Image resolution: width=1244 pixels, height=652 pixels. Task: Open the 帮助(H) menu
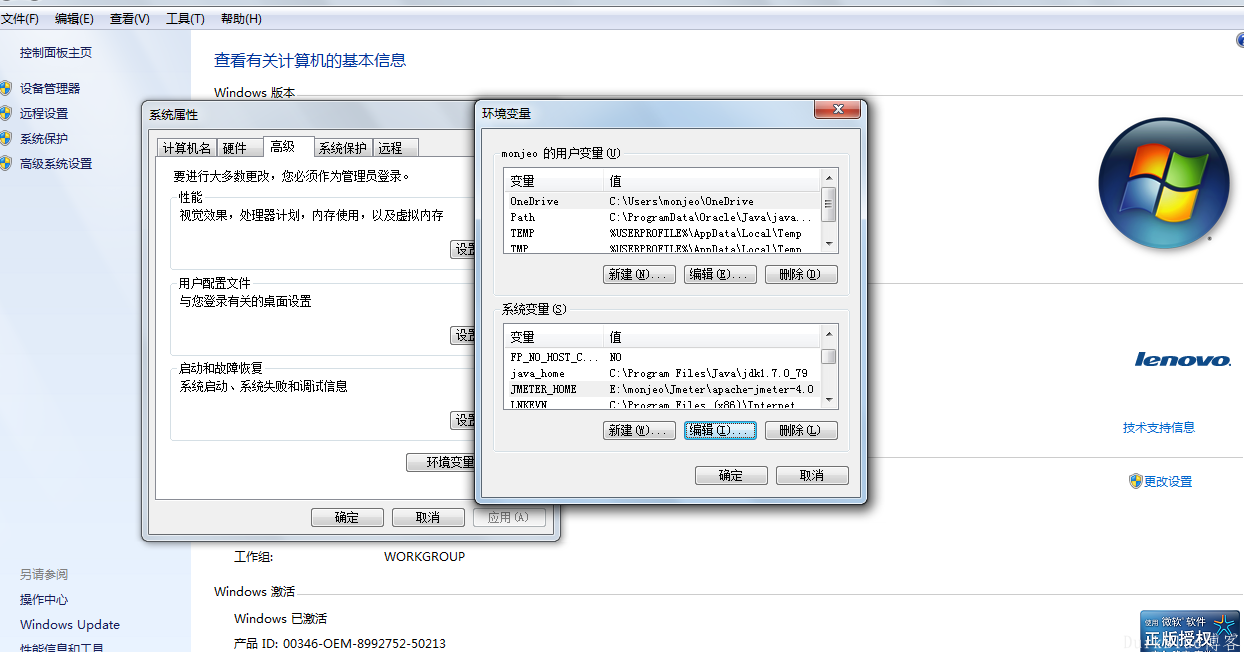241,19
